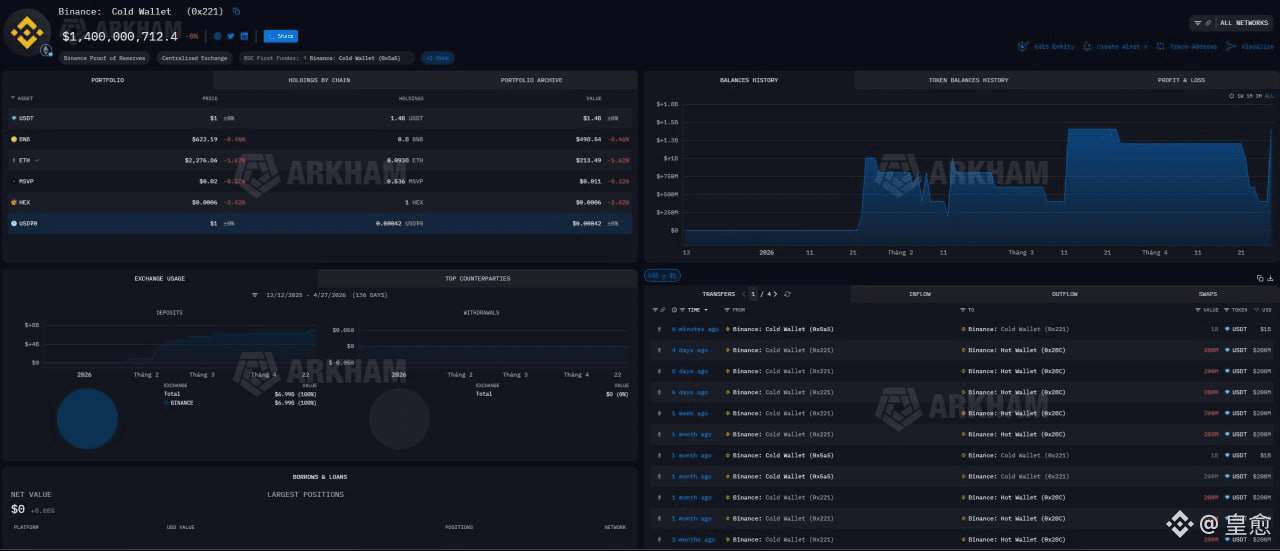Go to previous transfers page arrow
Viewport: 1280px width, 551px height.
pyautogui.click(x=744, y=294)
